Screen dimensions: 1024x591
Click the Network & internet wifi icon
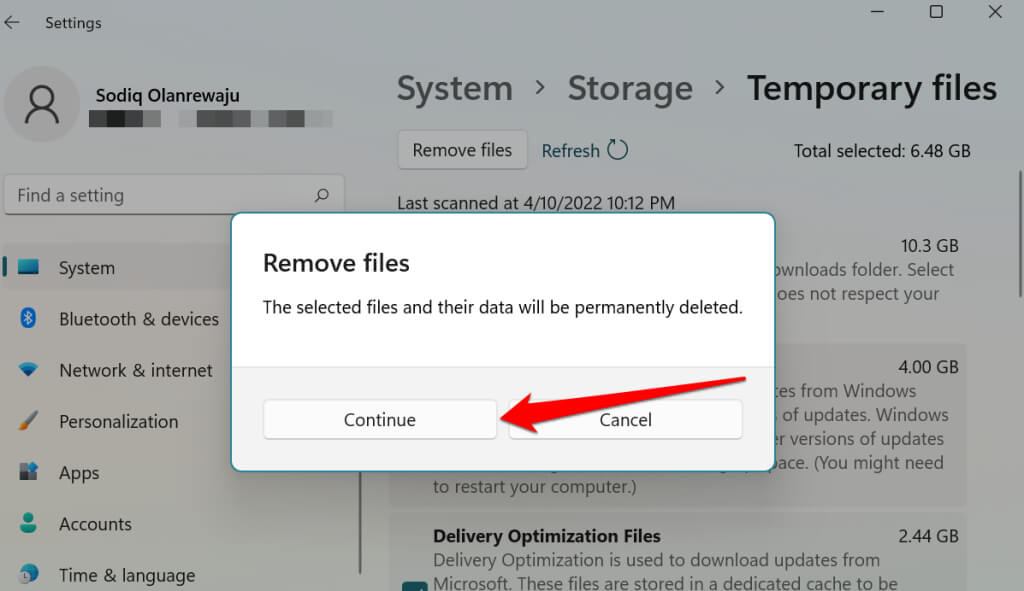pyautogui.click(x=28, y=370)
